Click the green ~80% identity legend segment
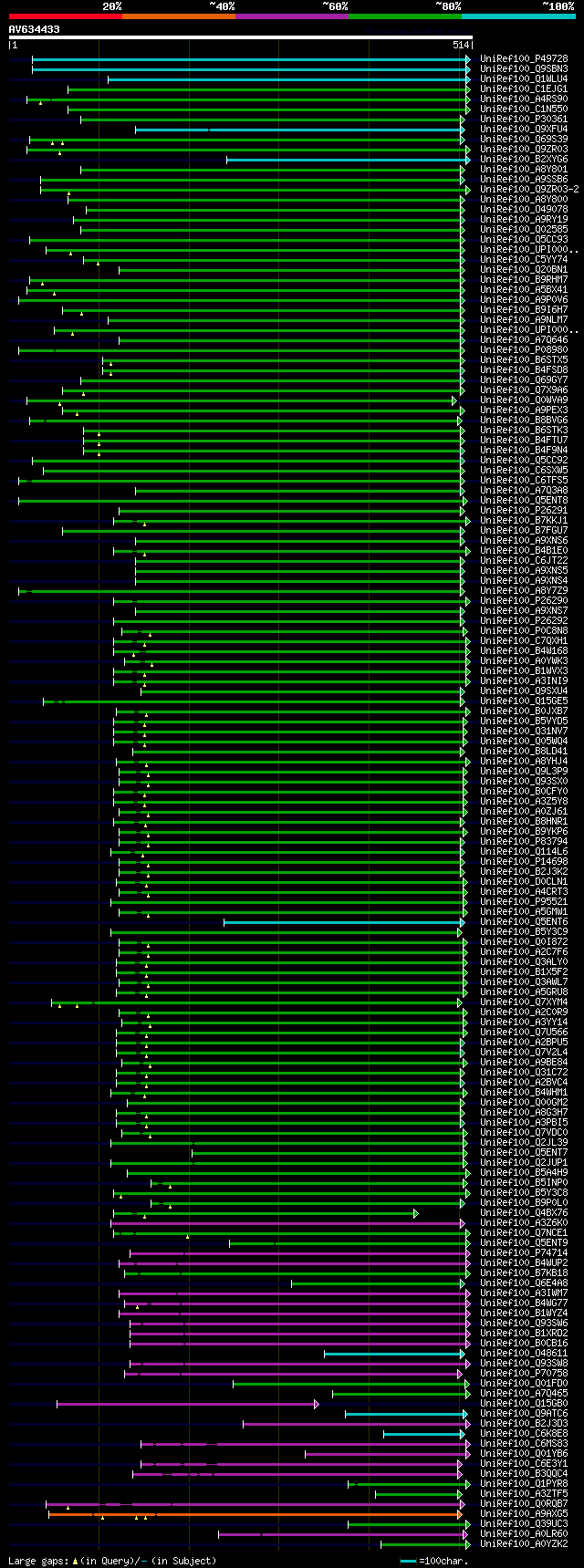 click(404, 16)
